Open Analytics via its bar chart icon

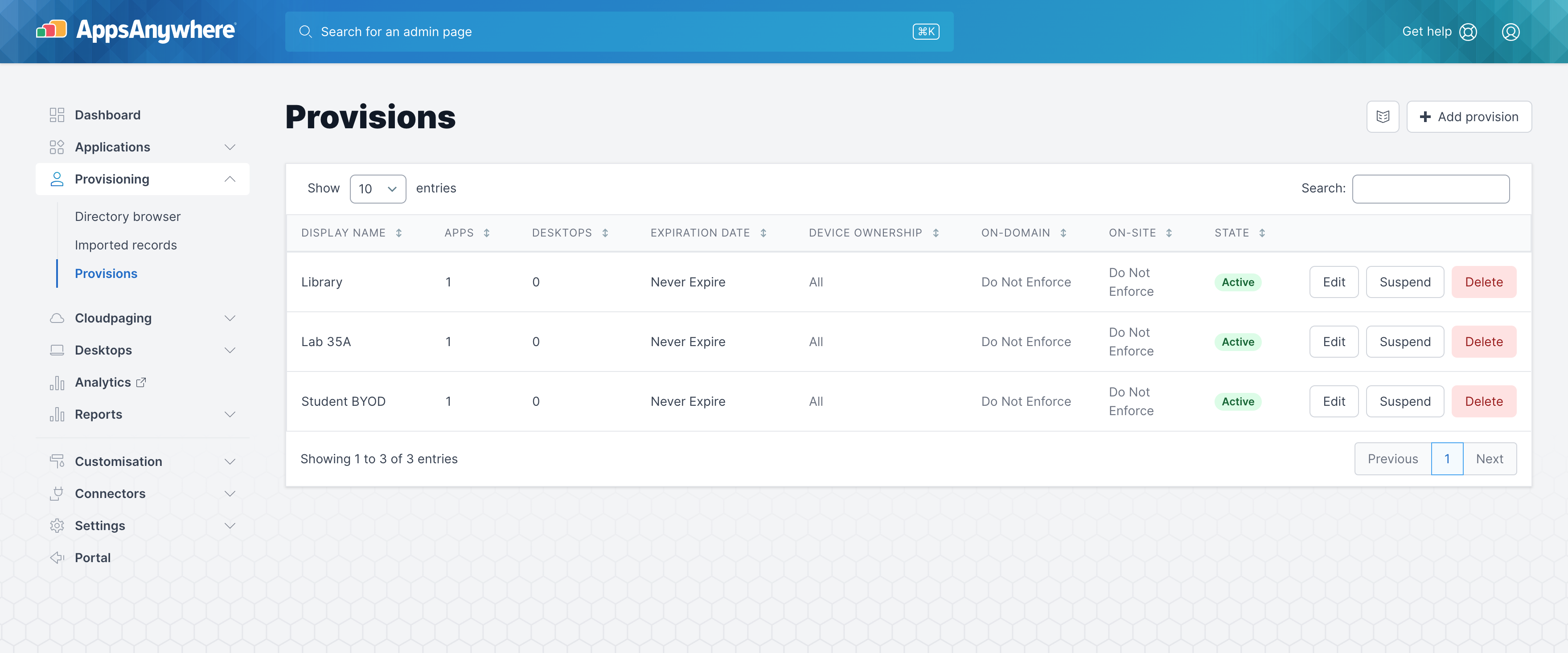57,382
